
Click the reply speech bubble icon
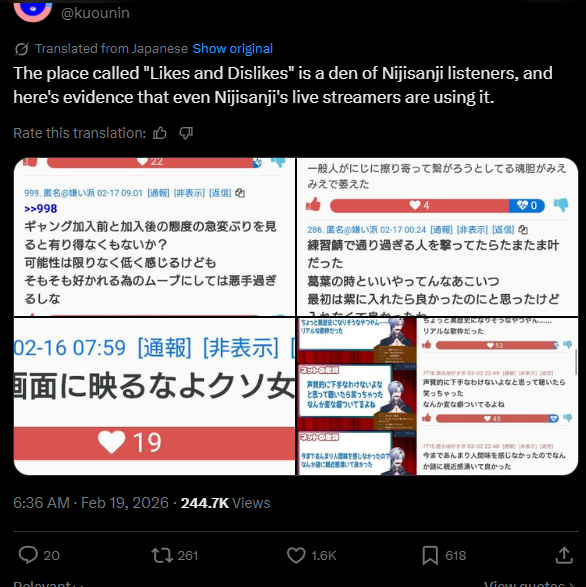[x=28, y=555]
